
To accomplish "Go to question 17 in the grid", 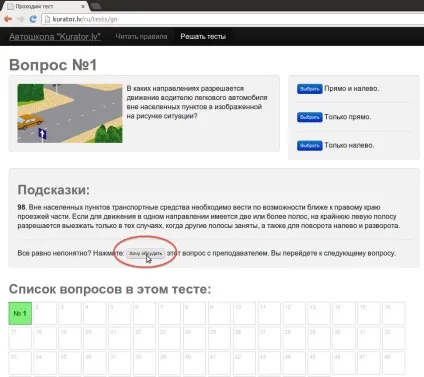I will (20, 338).
